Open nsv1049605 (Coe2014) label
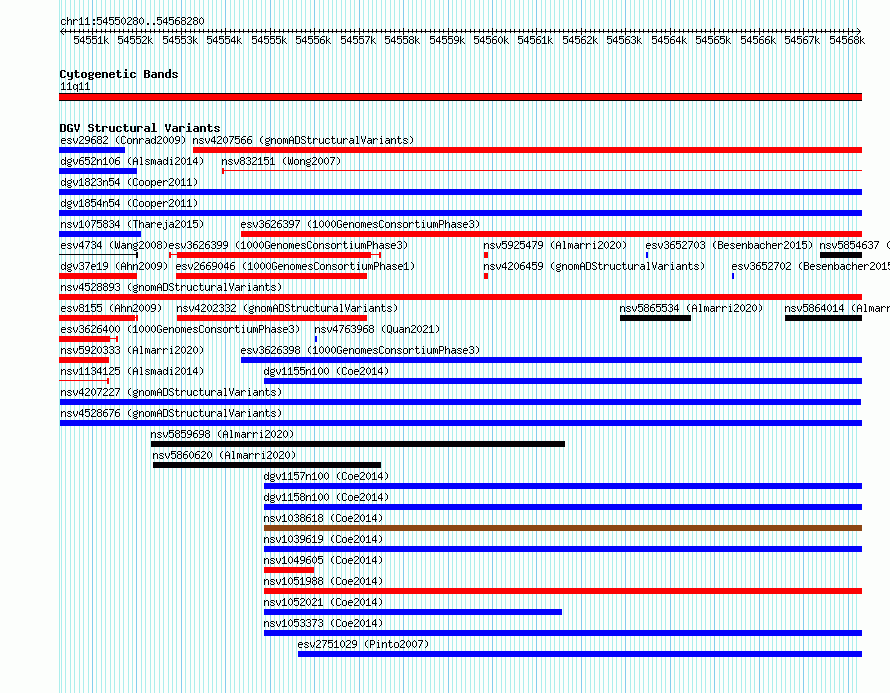The height and width of the screenshot is (693, 890). coord(323,560)
